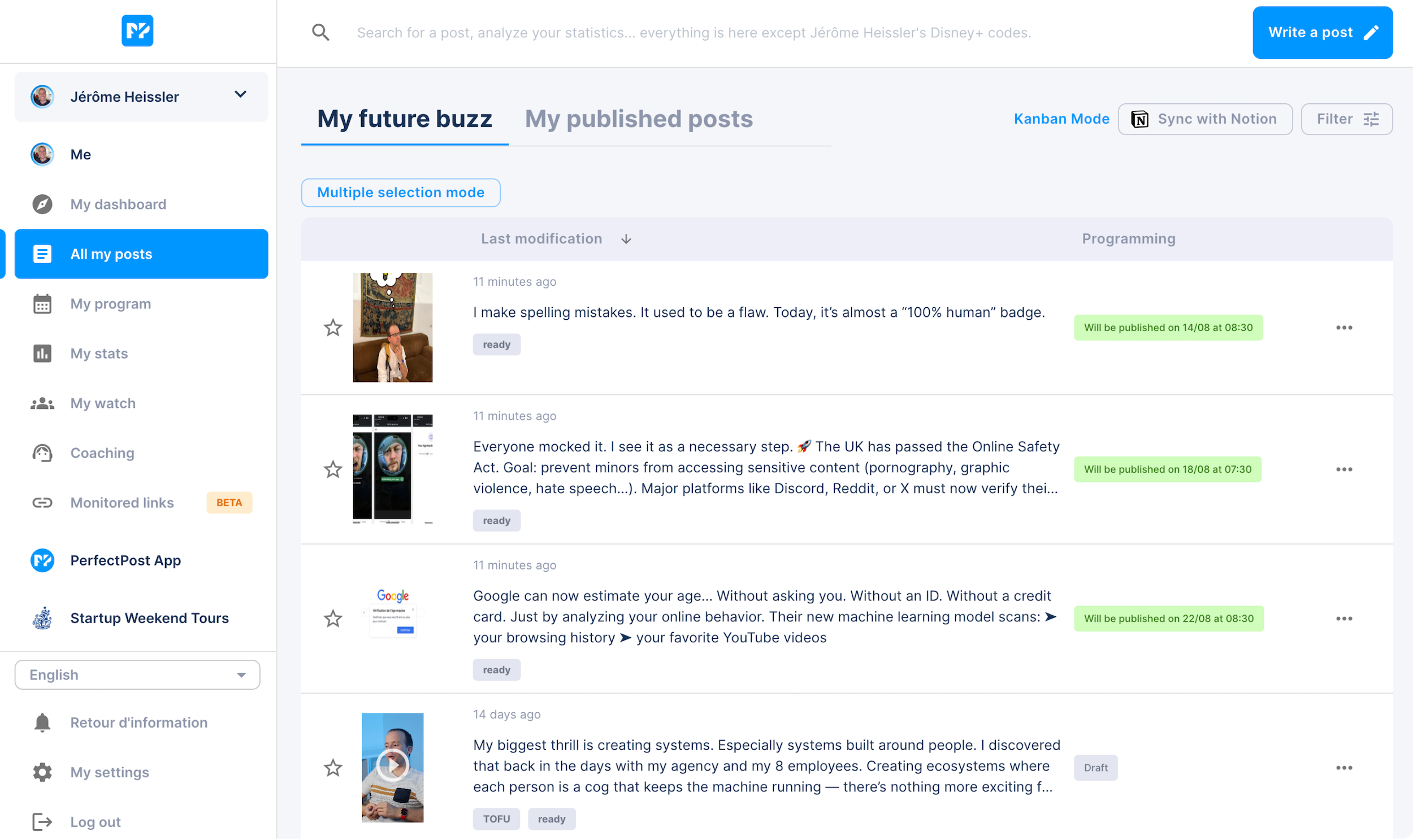
Task: Play the video in the TOFU draft post
Action: (x=393, y=766)
